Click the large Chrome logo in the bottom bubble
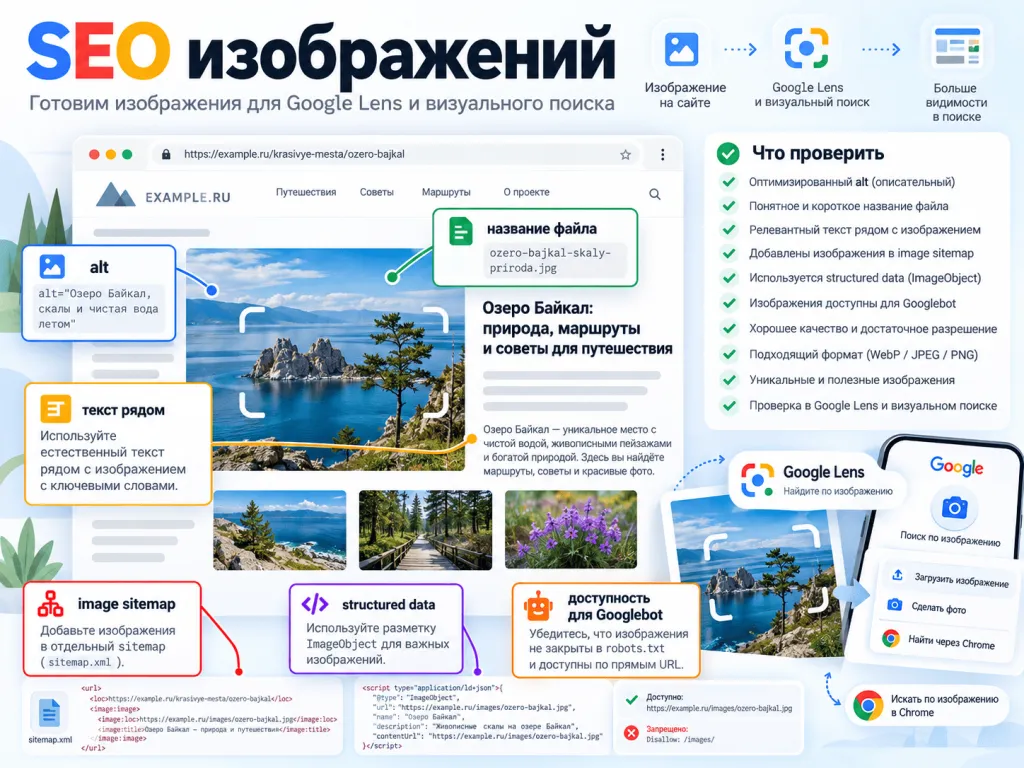This screenshot has width=1024, height=768. tap(868, 705)
